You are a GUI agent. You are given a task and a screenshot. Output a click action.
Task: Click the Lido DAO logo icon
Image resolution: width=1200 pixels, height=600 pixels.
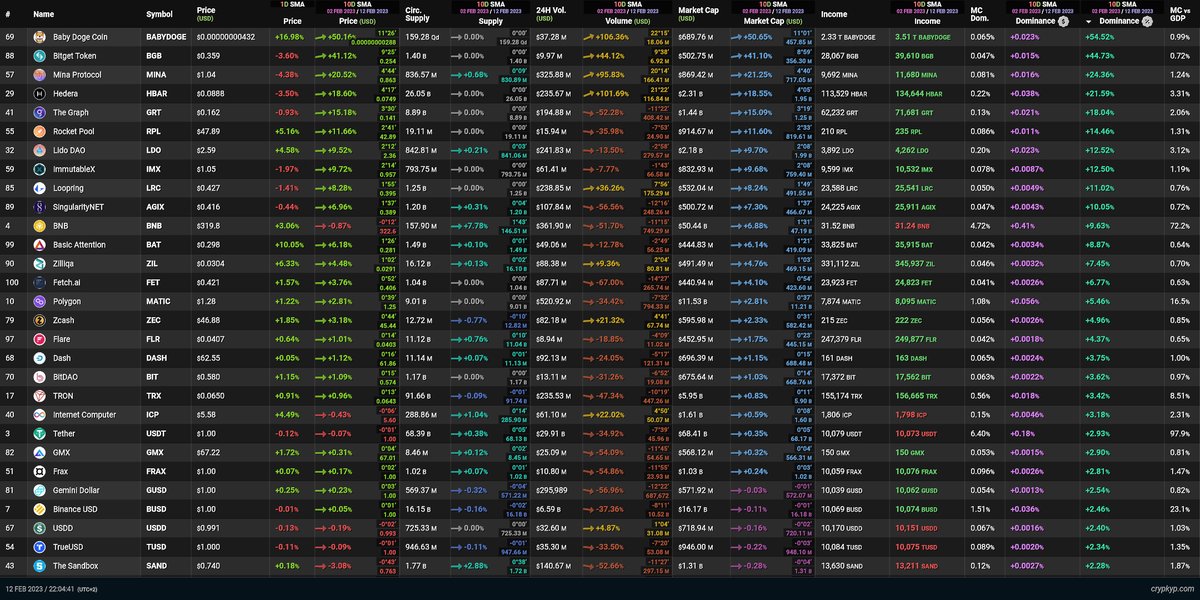(39, 150)
